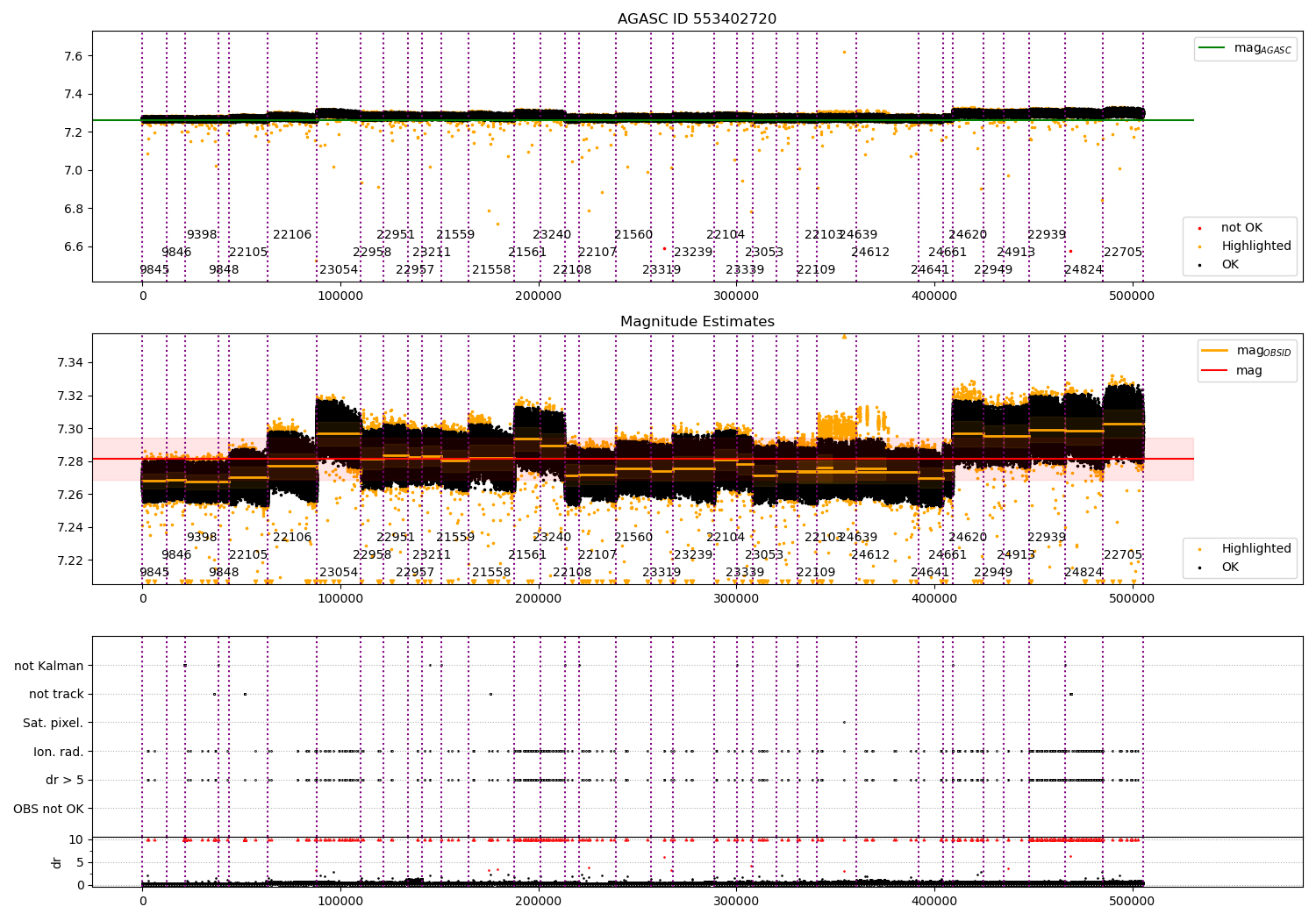Click obsid 23239 in Magnitude Estimates plot
1316x921 pixels.
693,555
